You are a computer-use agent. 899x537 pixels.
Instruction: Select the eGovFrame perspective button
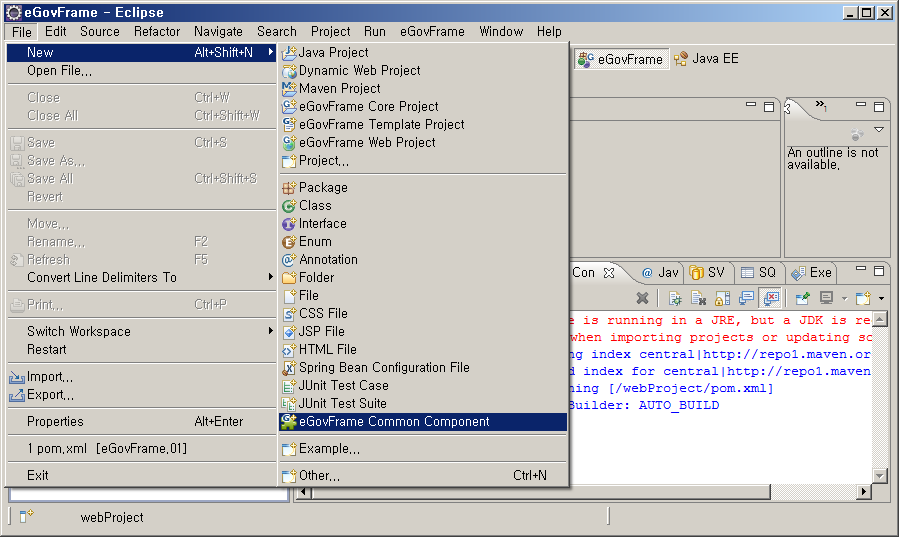point(621,59)
